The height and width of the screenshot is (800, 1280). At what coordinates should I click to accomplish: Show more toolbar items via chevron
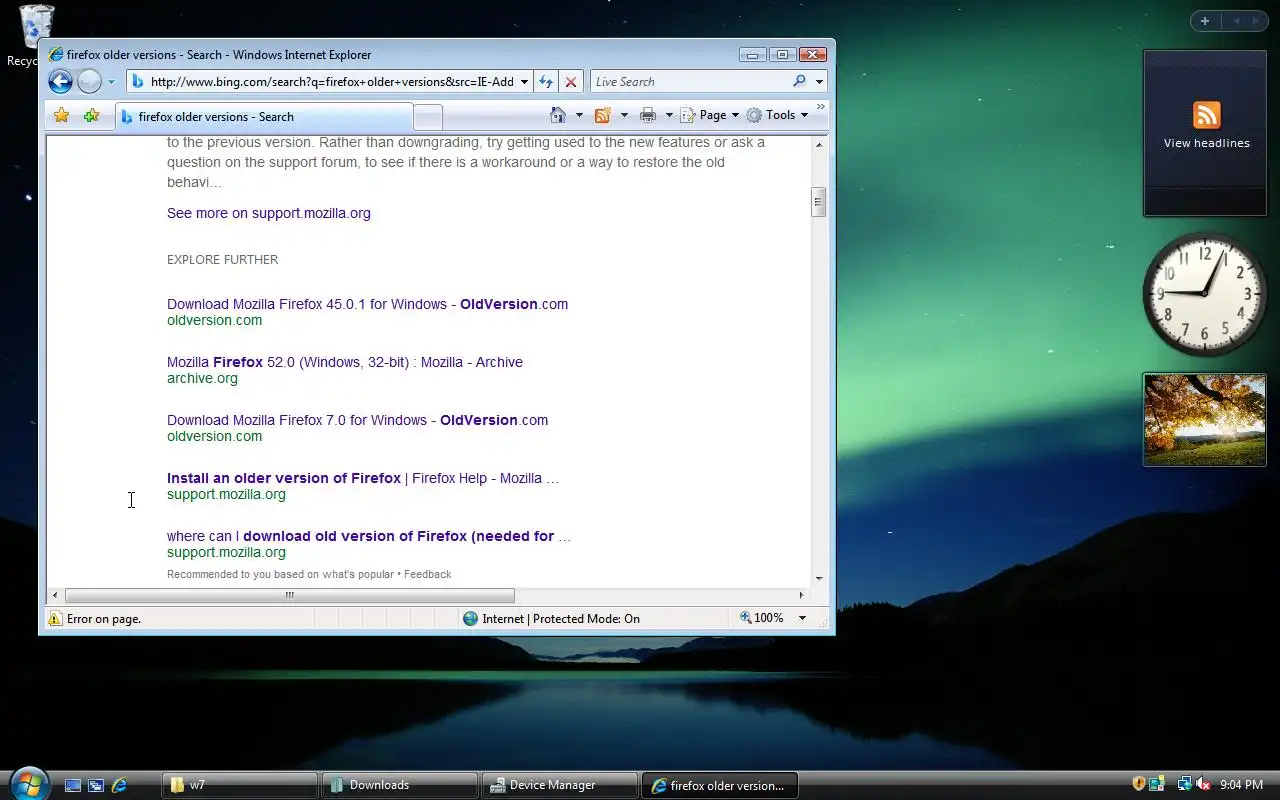[821, 107]
